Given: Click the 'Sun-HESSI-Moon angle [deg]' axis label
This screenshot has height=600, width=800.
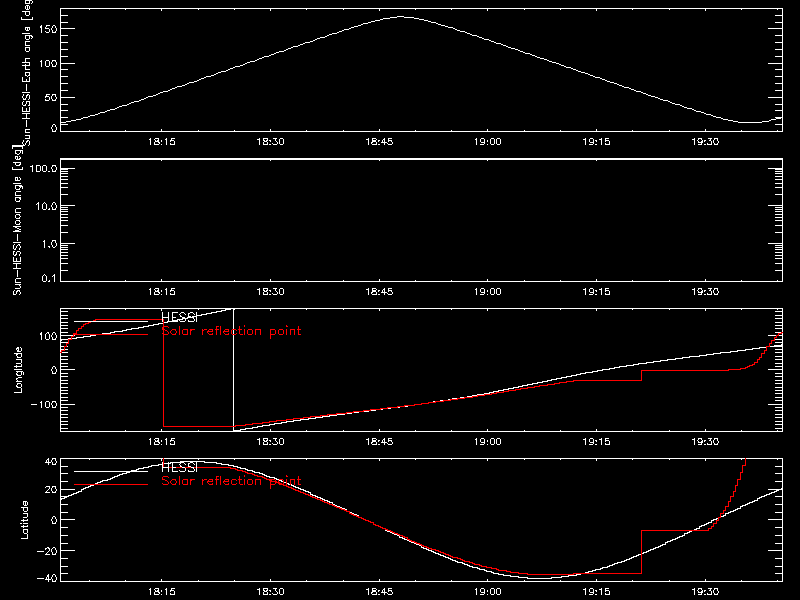Looking at the screenshot, I should (17, 219).
